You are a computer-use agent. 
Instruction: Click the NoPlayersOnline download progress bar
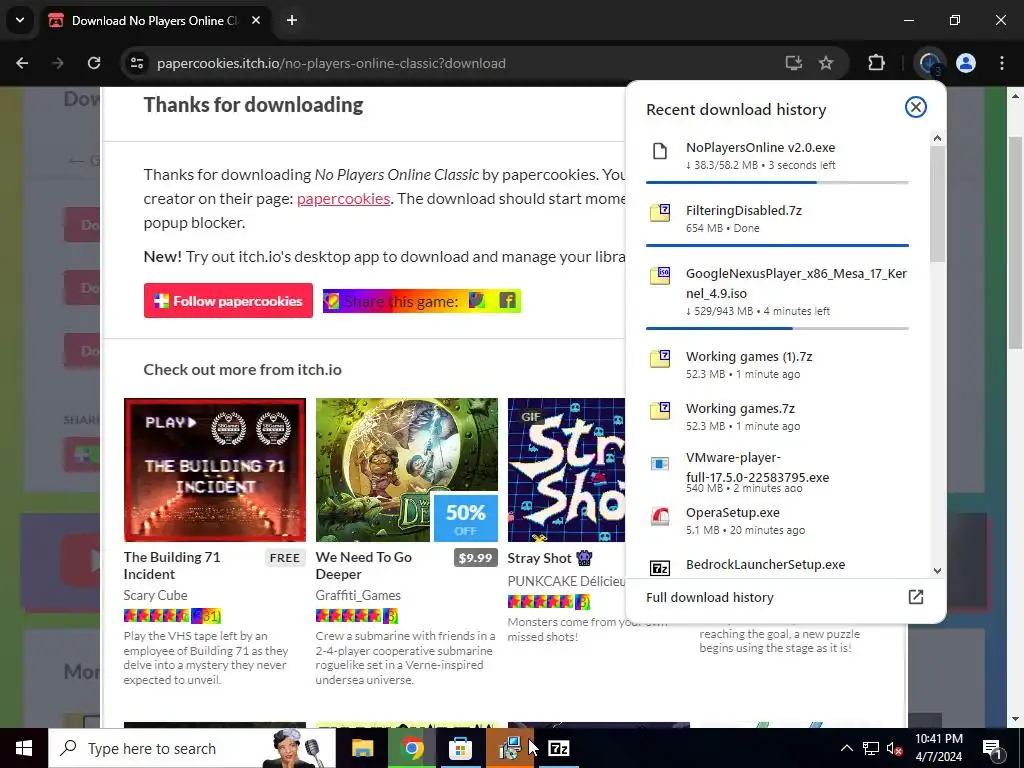[777, 182]
